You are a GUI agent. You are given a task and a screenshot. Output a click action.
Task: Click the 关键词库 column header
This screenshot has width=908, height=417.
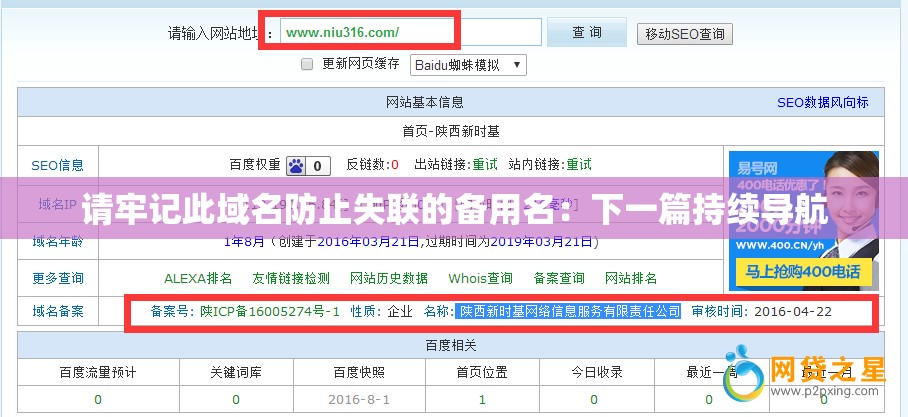pos(236,372)
